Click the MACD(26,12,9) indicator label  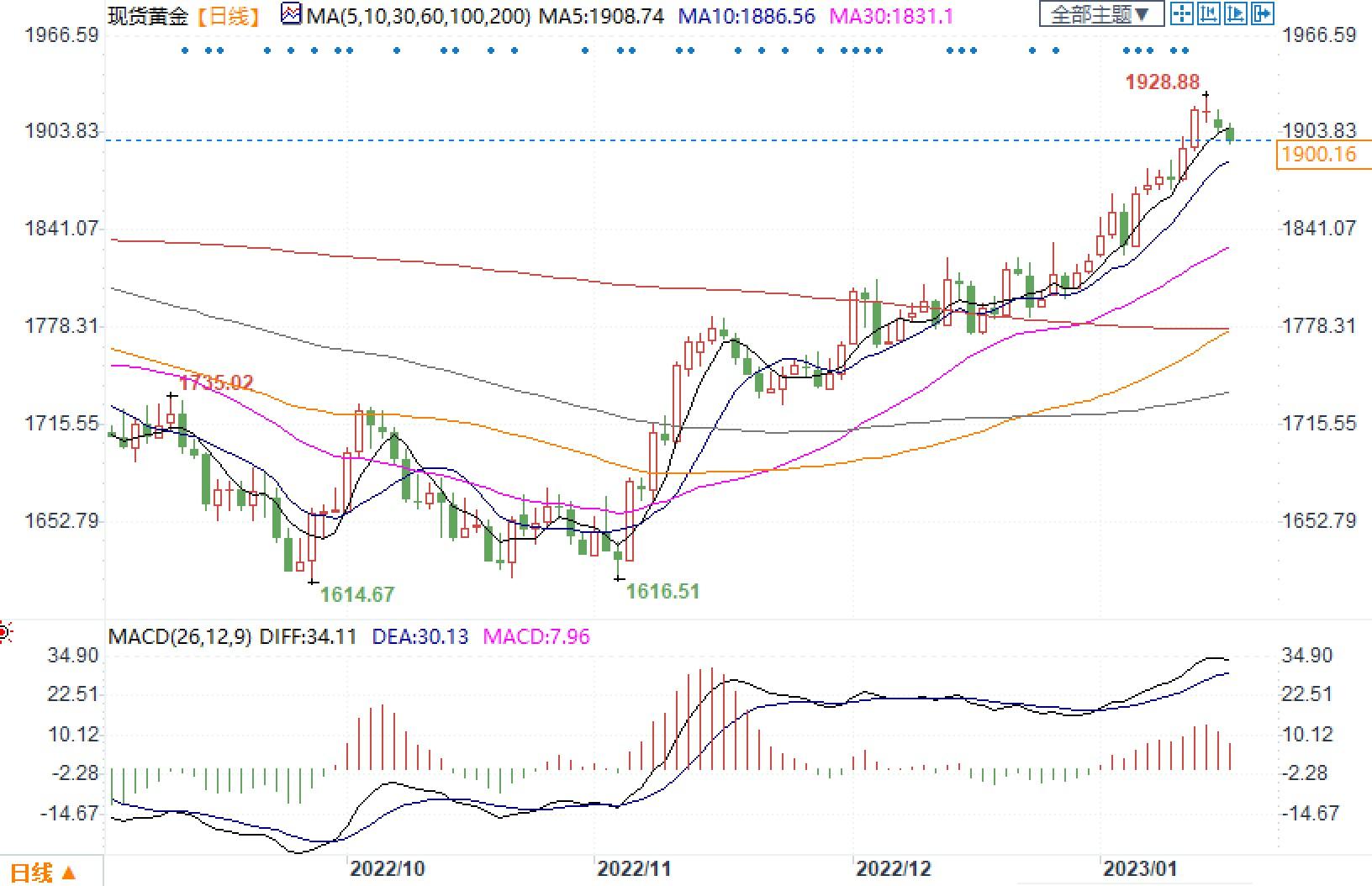pyautogui.click(x=180, y=636)
